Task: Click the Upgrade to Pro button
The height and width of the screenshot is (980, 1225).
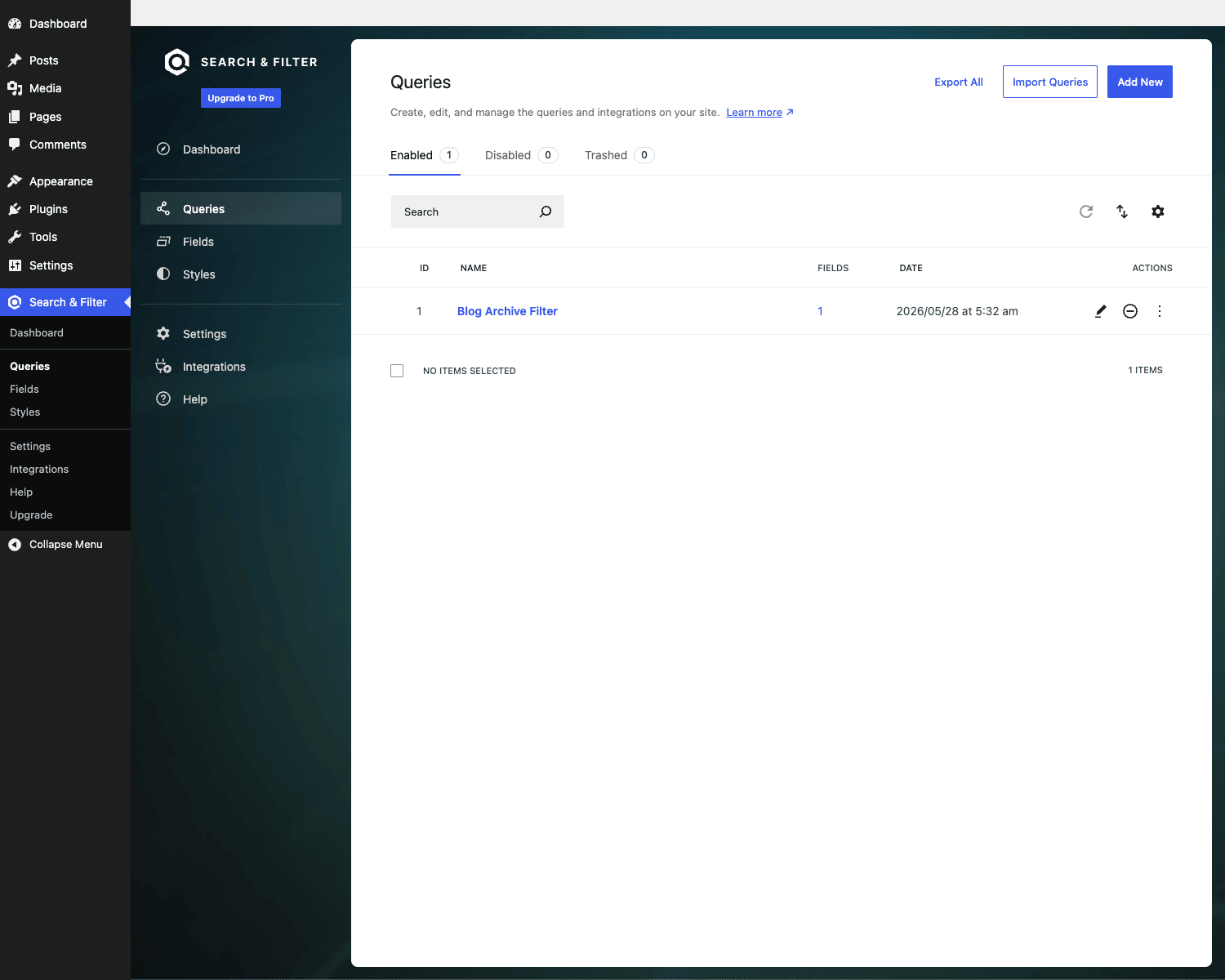Action: coord(241,98)
